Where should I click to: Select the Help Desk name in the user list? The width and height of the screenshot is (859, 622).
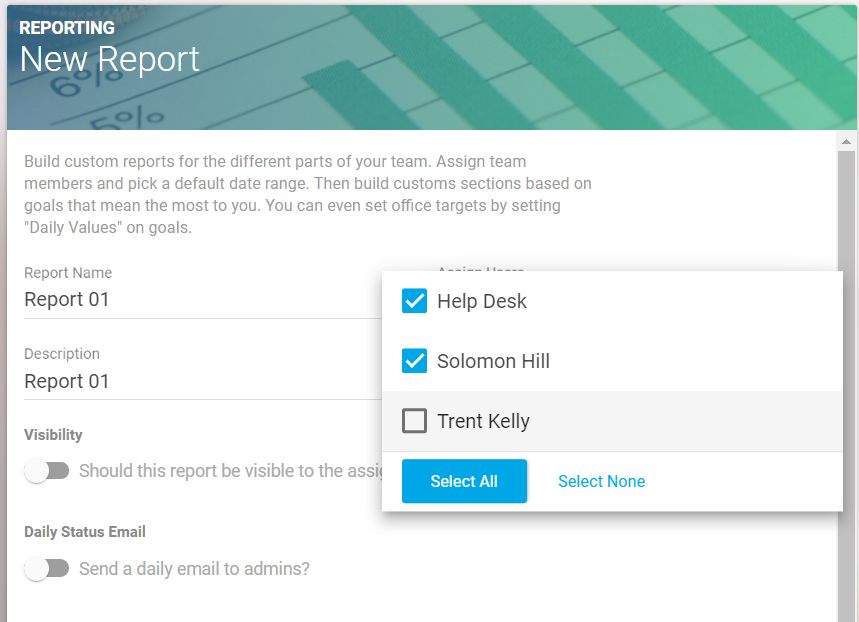tap(482, 301)
